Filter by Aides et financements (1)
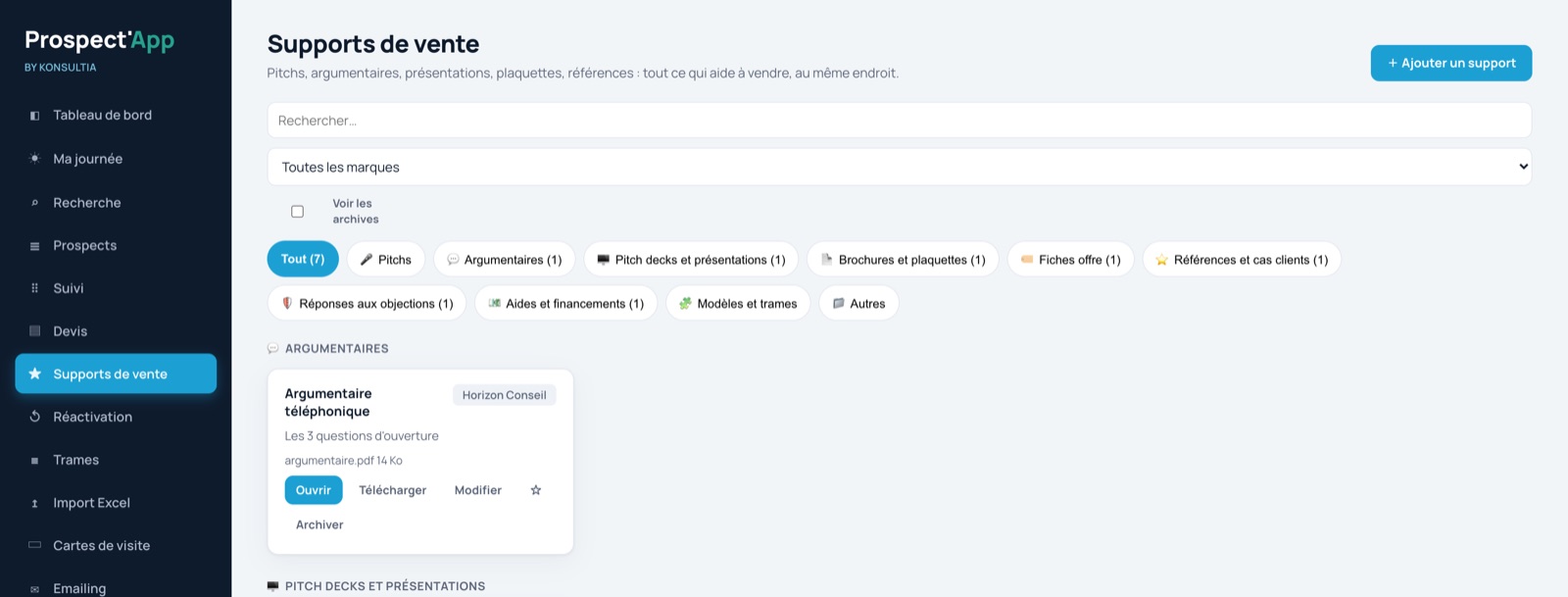This screenshot has height=597, width=1568. [565, 304]
